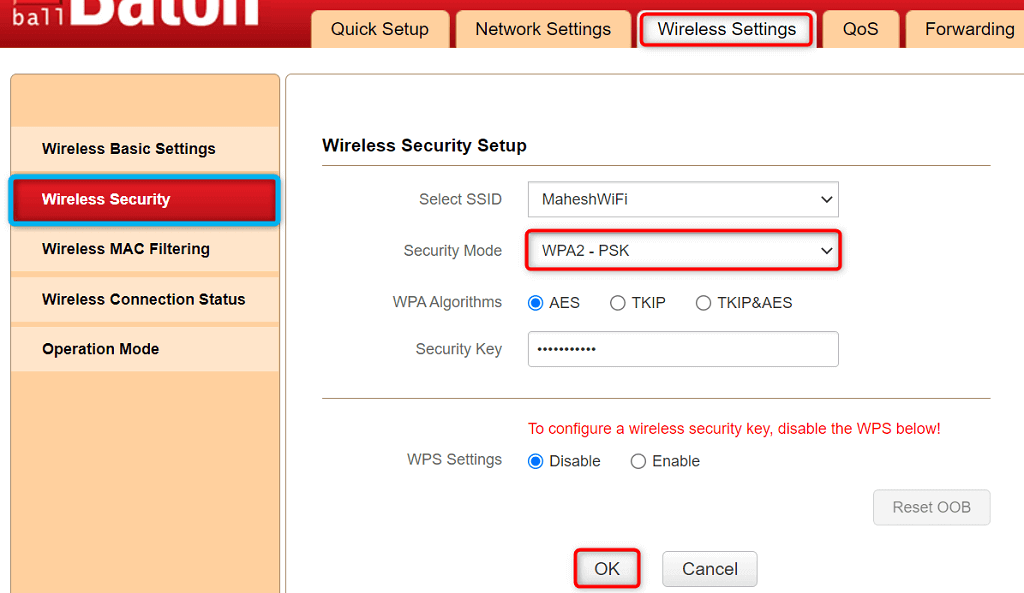This screenshot has height=593, width=1024.
Task: Open Wireless MAC Filtering page
Action: coord(126,249)
